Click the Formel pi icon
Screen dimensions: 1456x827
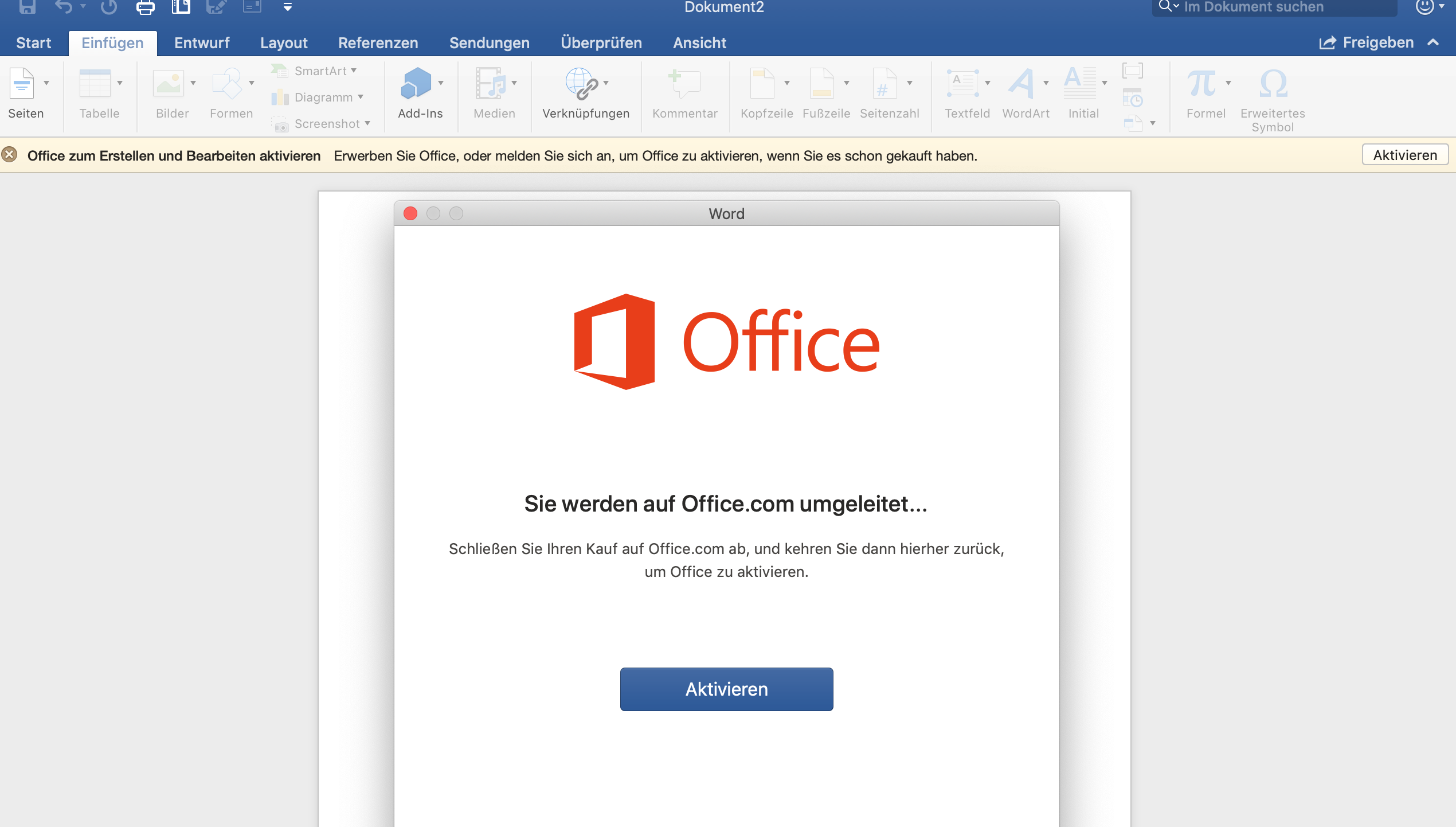coord(1201,84)
